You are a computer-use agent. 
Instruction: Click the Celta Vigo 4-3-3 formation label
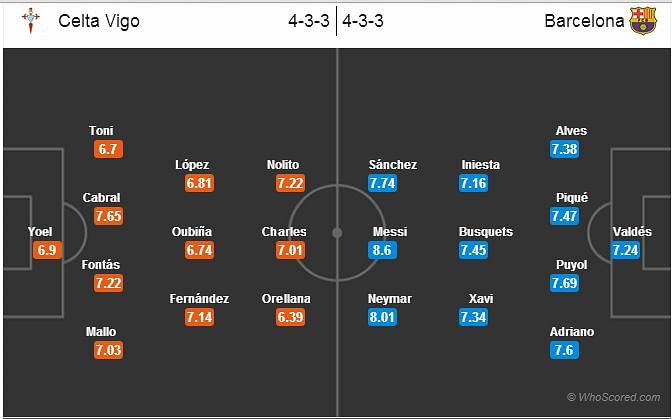(309, 21)
